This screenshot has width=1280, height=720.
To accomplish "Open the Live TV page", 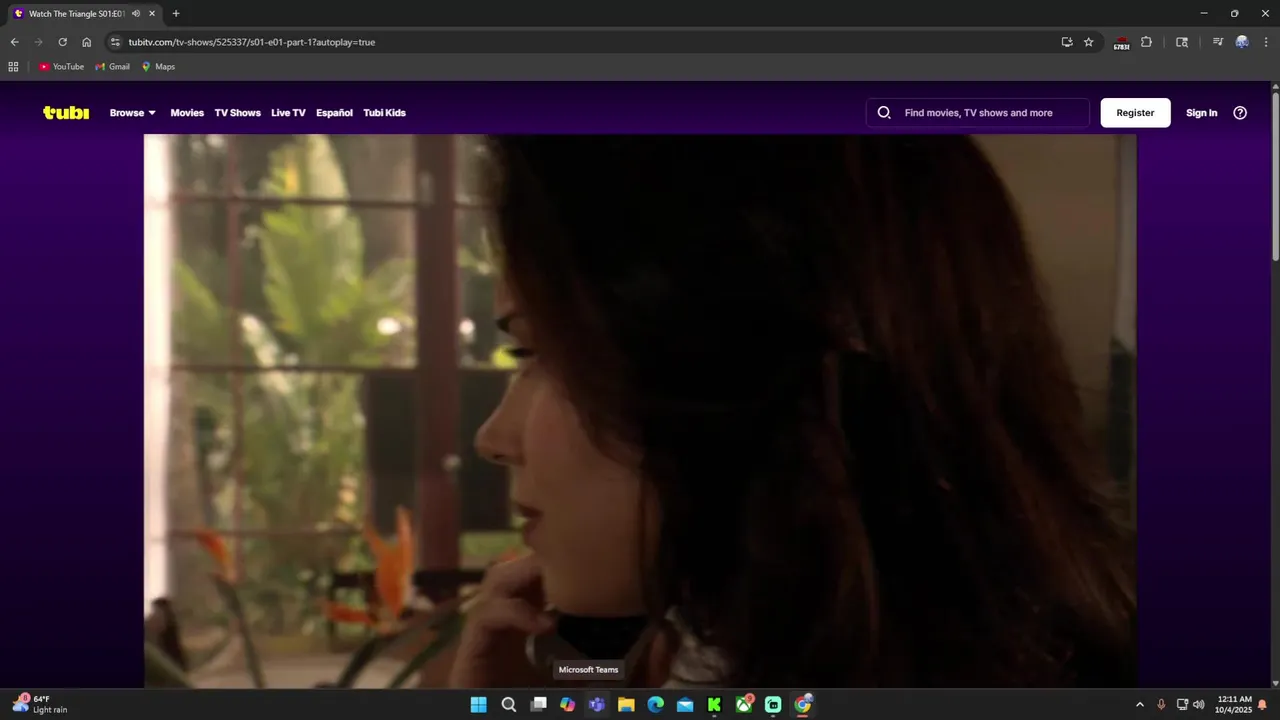I will 288,113.
